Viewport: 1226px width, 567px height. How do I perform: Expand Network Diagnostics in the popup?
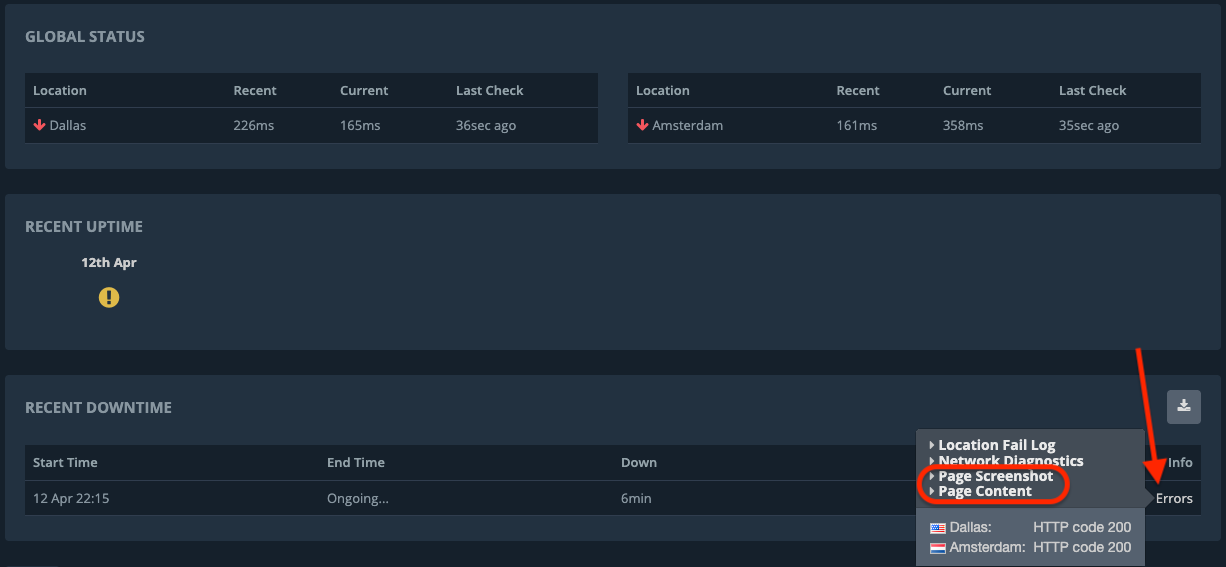click(x=1010, y=461)
